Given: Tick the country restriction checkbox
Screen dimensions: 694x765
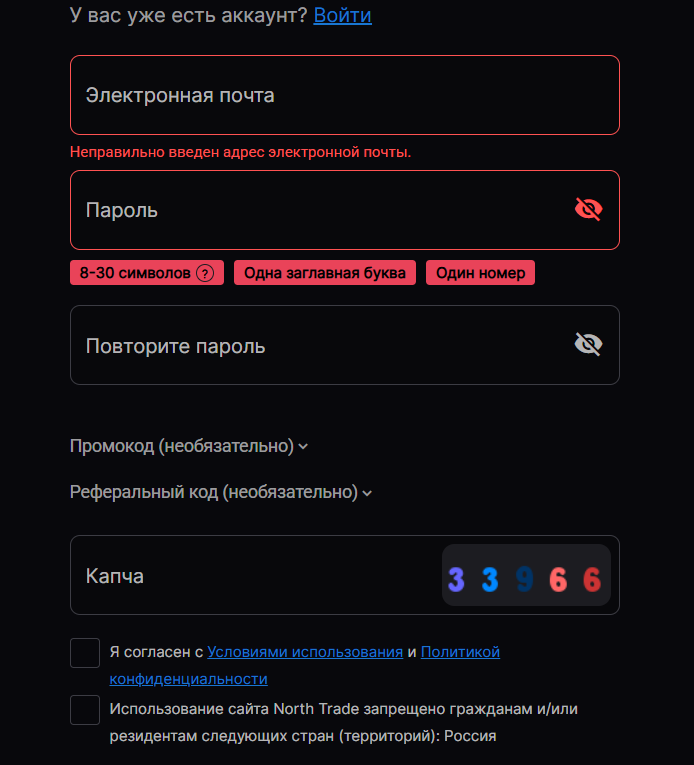Looking at the screenshot, I should 85,710.
